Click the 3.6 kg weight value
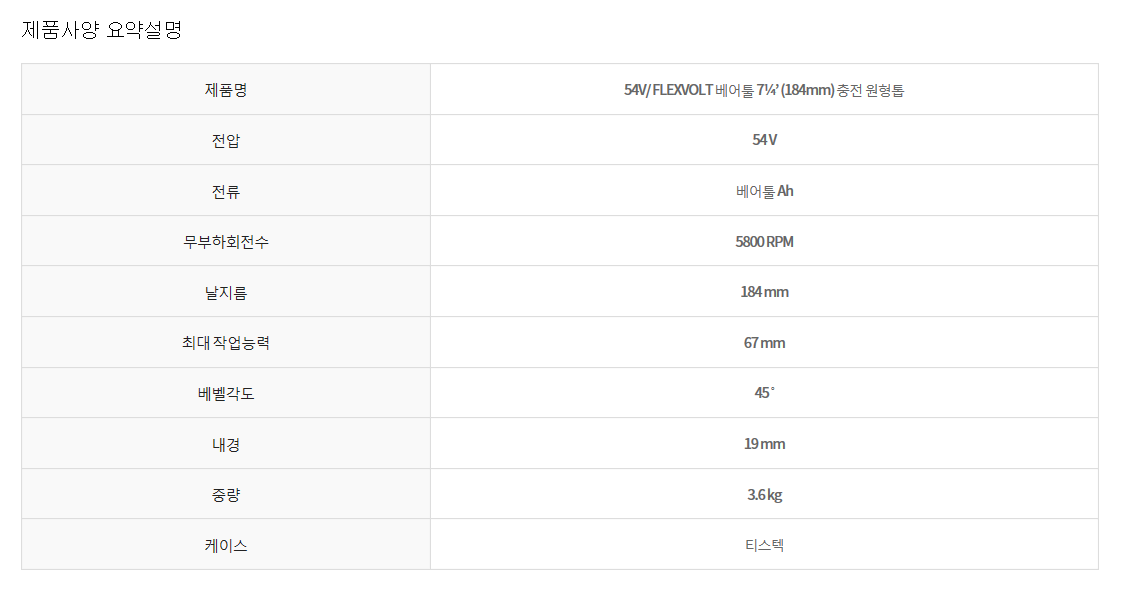The width and height of the screenshot is (1132, 606). coord(764,495)
